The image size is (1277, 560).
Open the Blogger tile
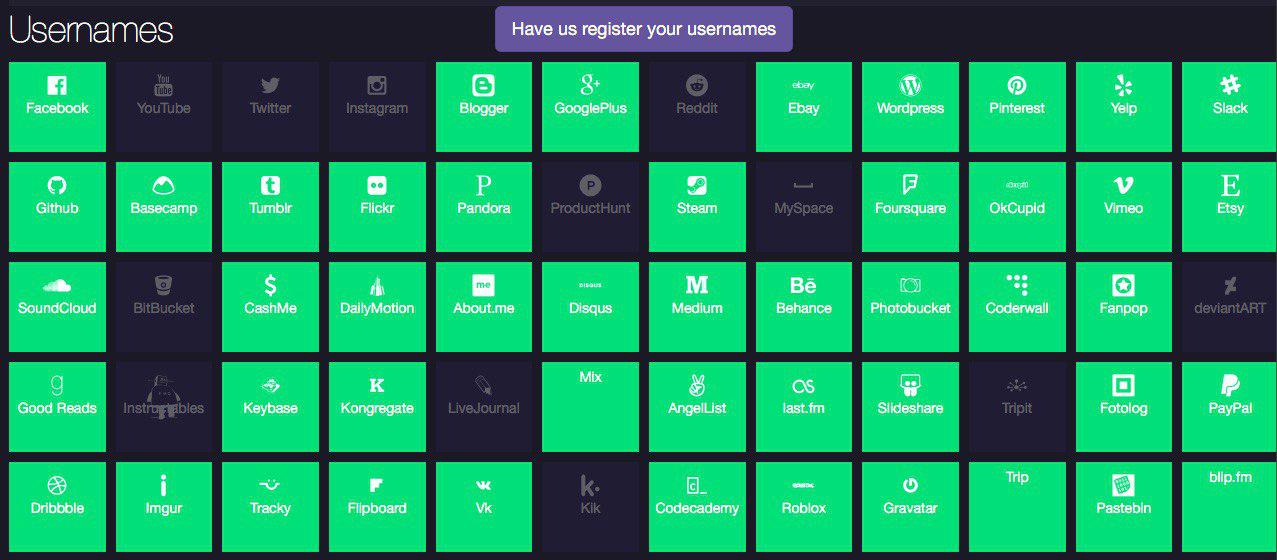(x=484, y=107)
